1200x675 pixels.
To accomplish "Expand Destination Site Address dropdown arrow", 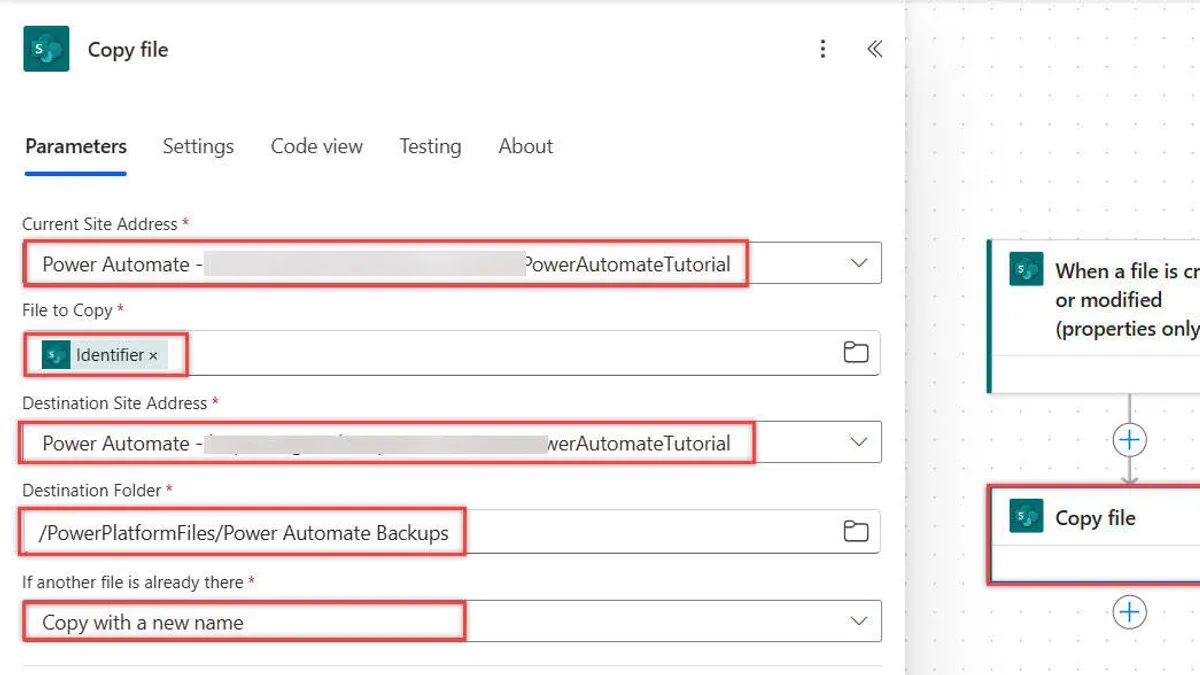I will (x=858, y=442).
